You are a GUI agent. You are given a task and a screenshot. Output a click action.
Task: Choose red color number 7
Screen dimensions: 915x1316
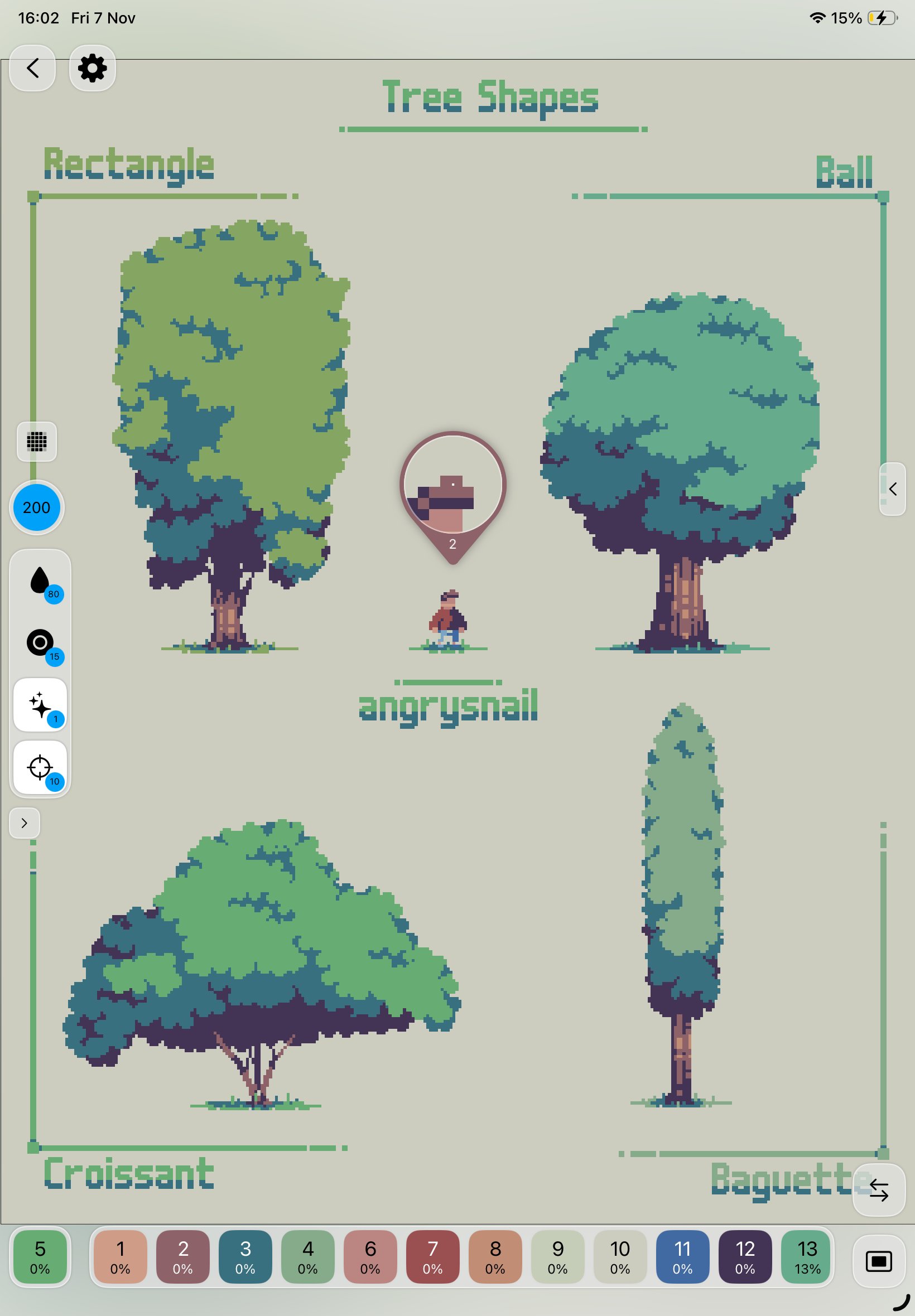click(x=433, y=1257)
